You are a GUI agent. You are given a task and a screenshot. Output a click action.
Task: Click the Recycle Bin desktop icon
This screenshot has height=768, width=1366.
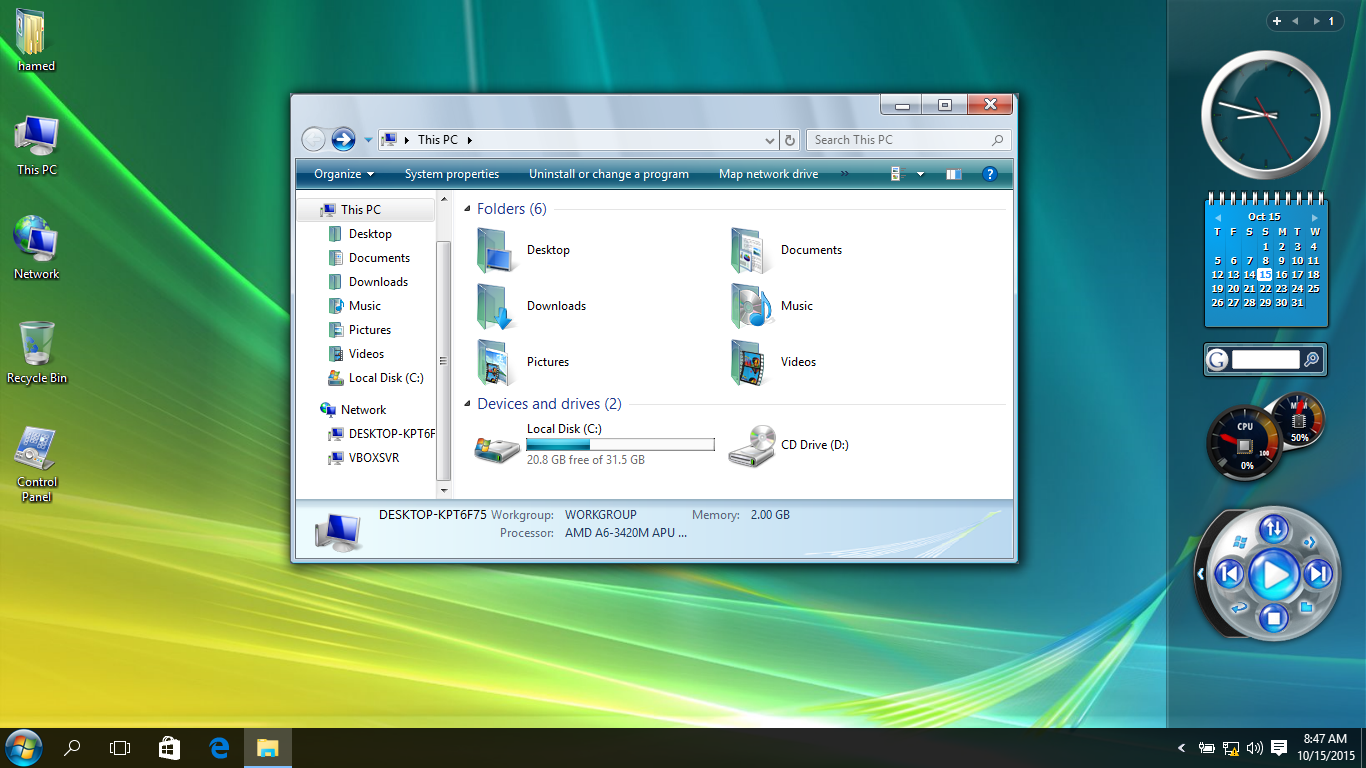click(x=37, y=345)
